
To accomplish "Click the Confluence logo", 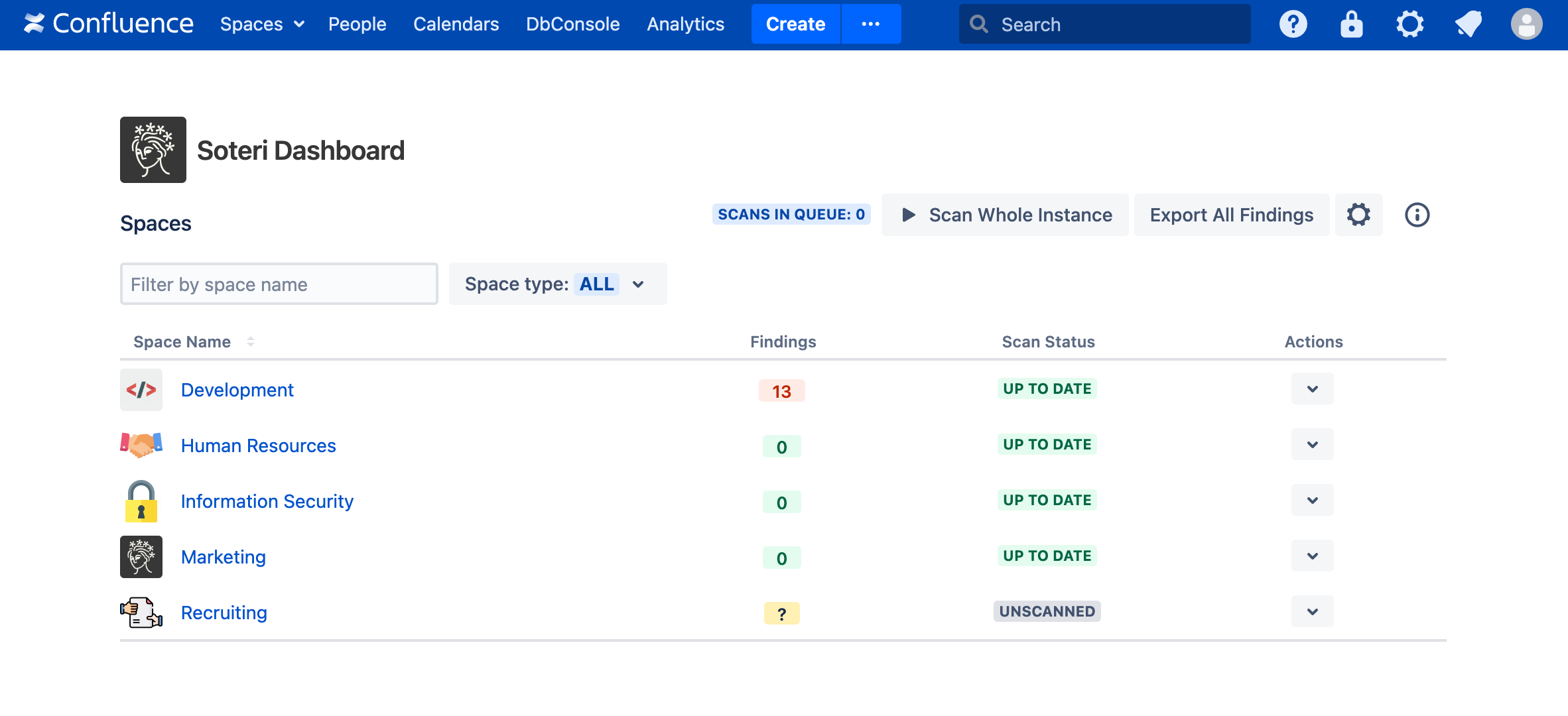I will 109,25.
